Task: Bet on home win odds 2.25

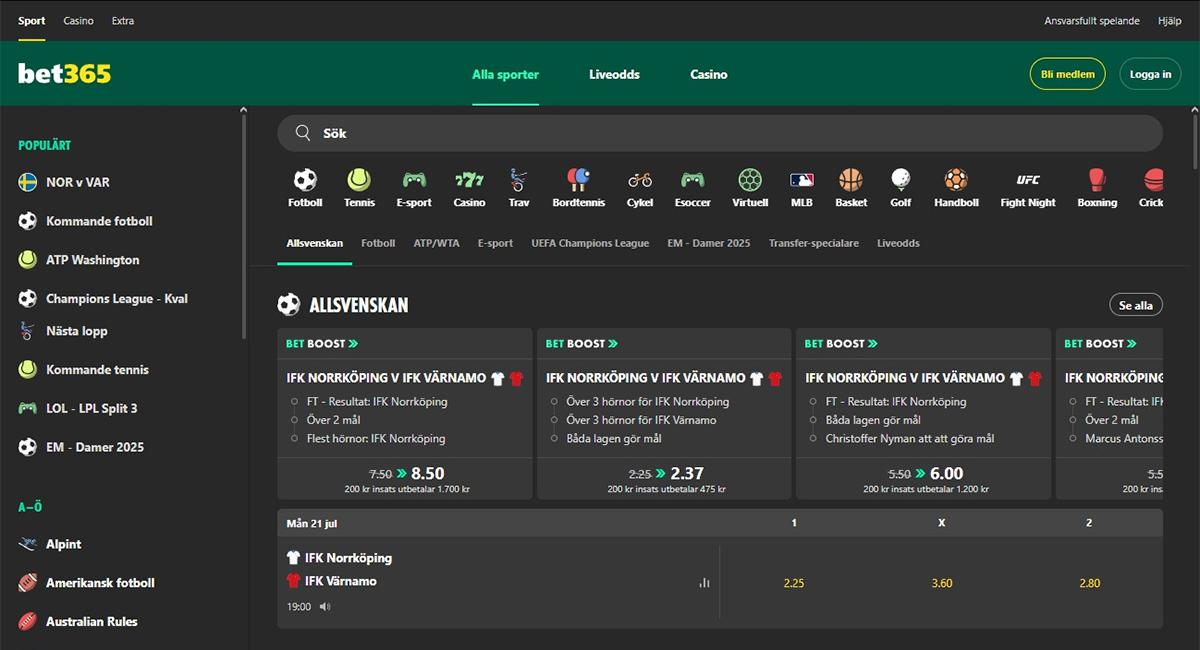Action: [x=794, y=583]
